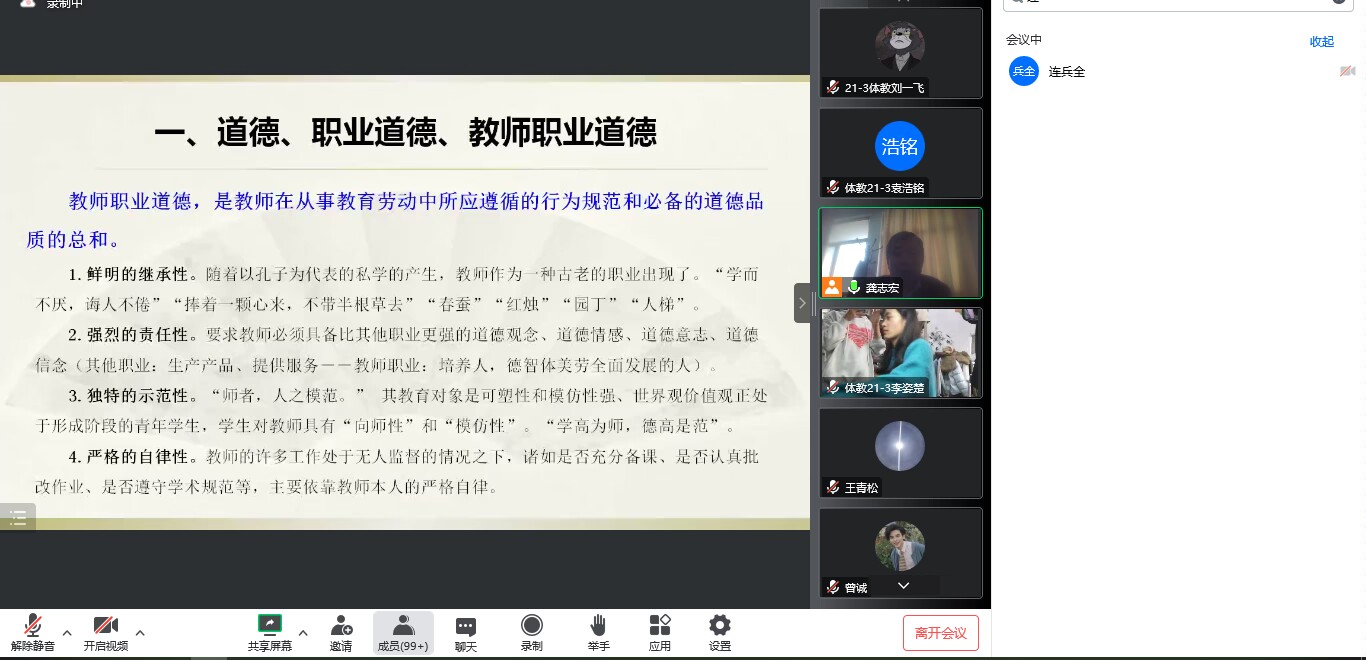Viewport: 1366px width, 660px height.
Task: Select member 连兵全 in the list
Action: click(1066, 72)
